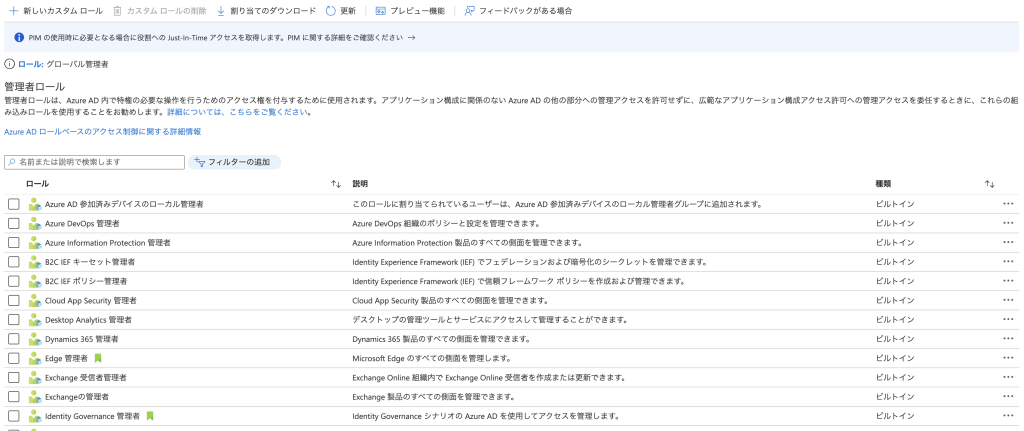Viewport: 1024px width, 431px height.
Task: Check the B2C IEF キーセット管理者 row
Action: point(14,263)
